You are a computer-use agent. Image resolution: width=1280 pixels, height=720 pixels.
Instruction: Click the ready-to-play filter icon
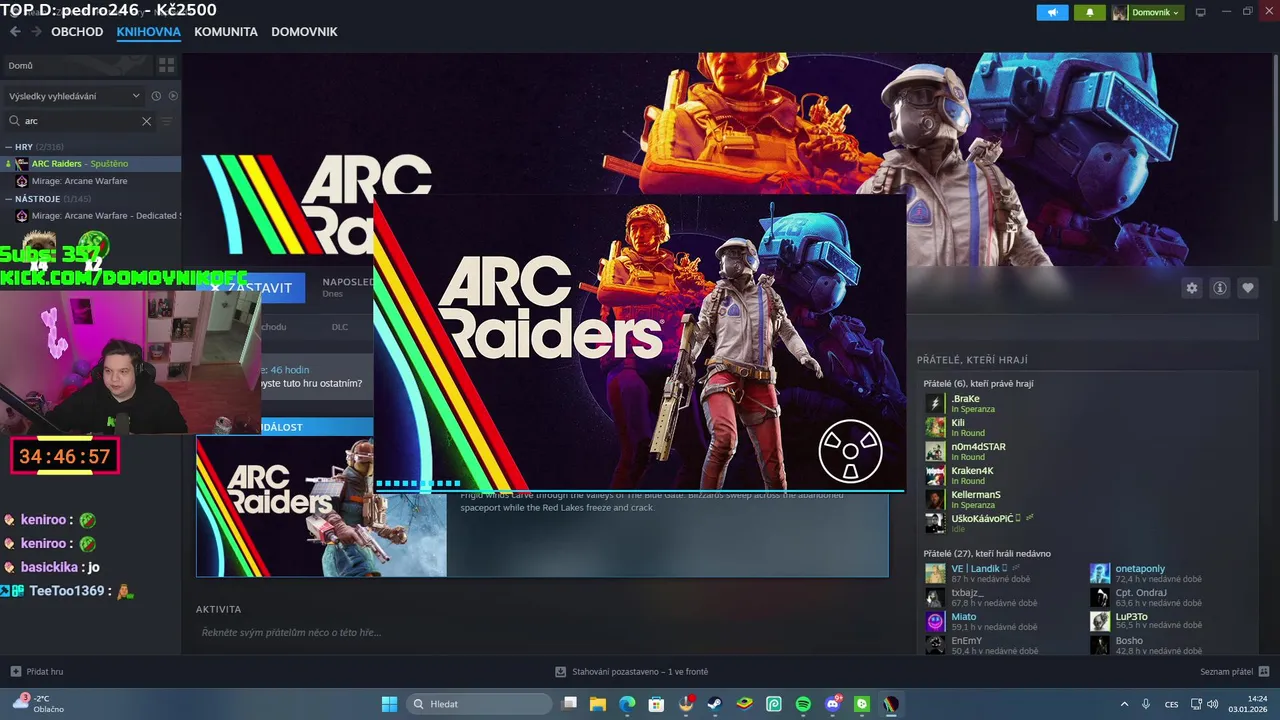(x=173, y=96)
